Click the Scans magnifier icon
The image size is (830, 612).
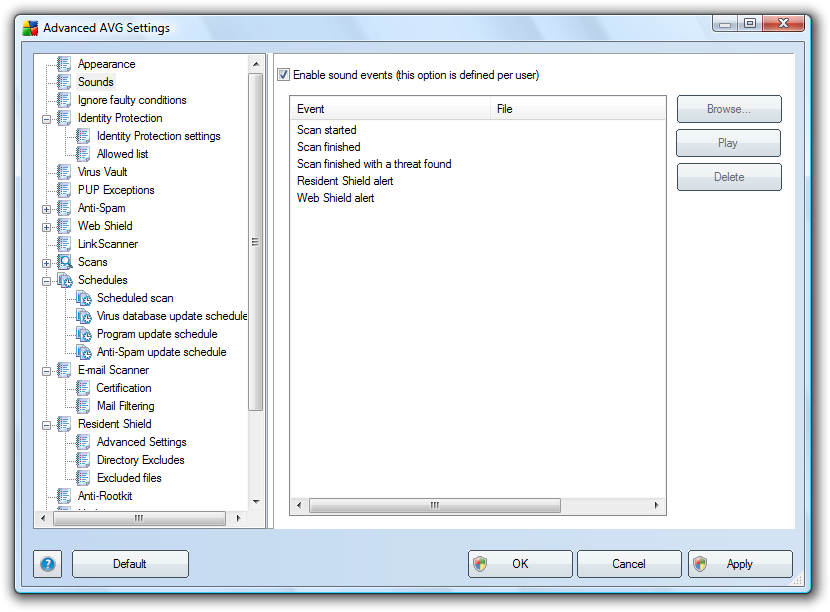click(65, 262)
